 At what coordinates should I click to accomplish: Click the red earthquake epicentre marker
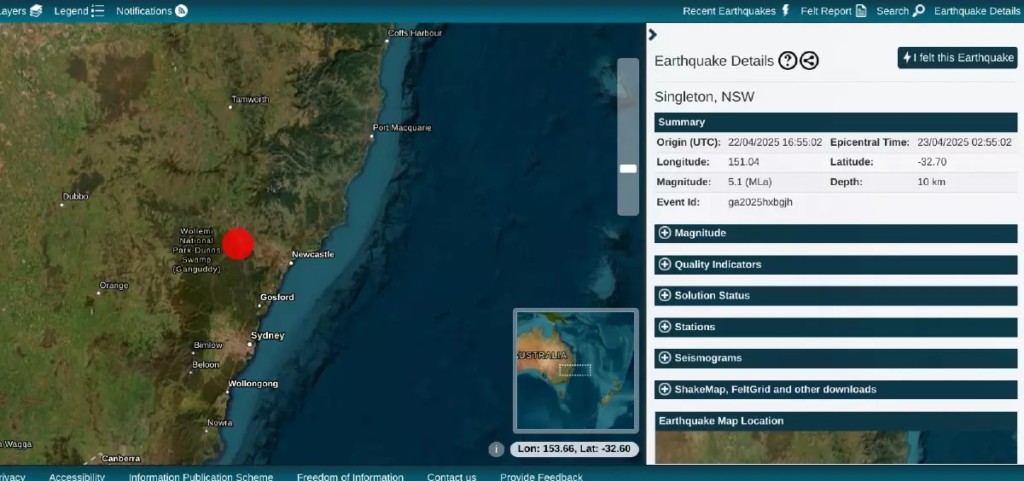point(238,244)
